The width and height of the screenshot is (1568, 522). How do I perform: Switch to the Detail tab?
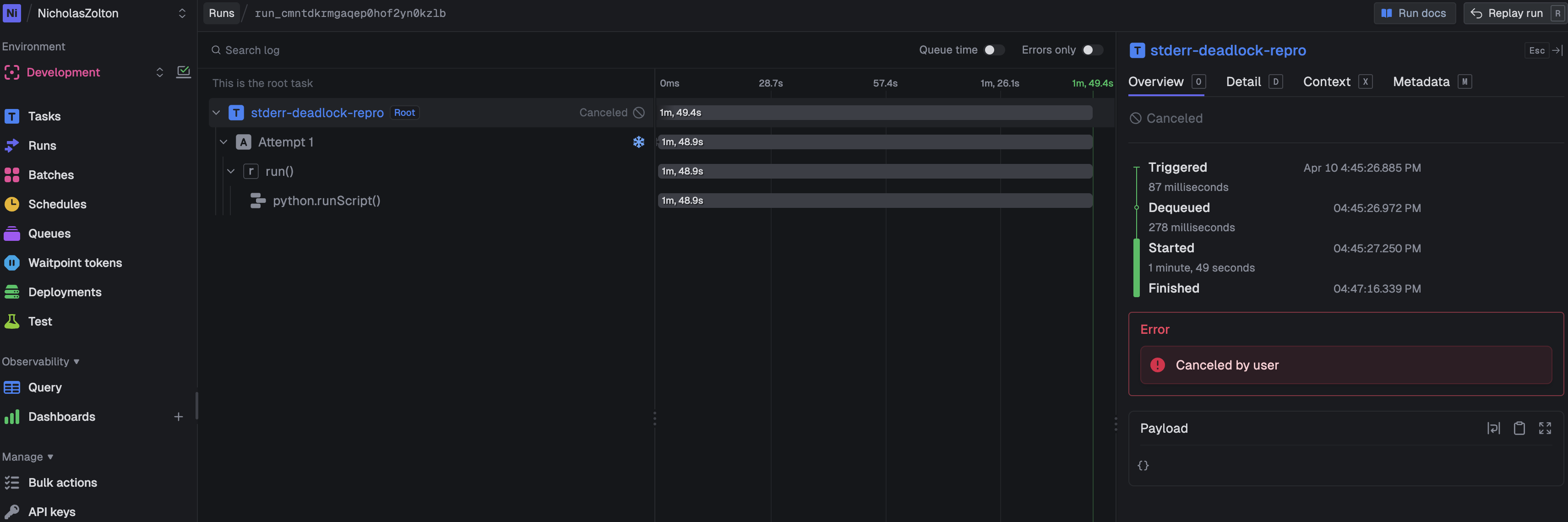[1243, 82]
